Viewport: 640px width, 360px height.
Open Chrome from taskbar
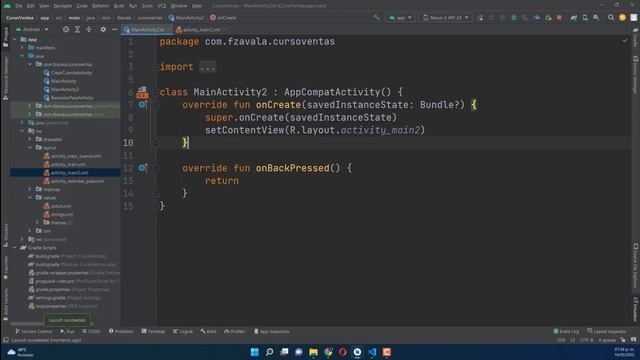click(x=328, y=352)
